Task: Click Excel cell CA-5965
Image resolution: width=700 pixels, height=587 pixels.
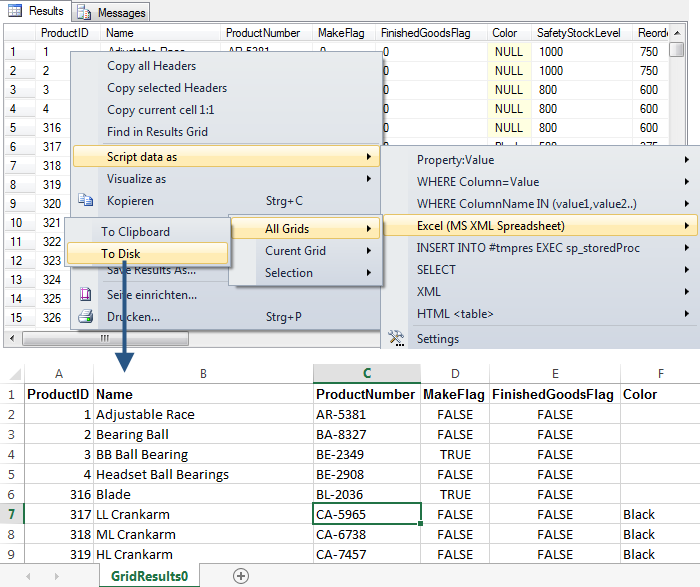Action: point(367,514)
